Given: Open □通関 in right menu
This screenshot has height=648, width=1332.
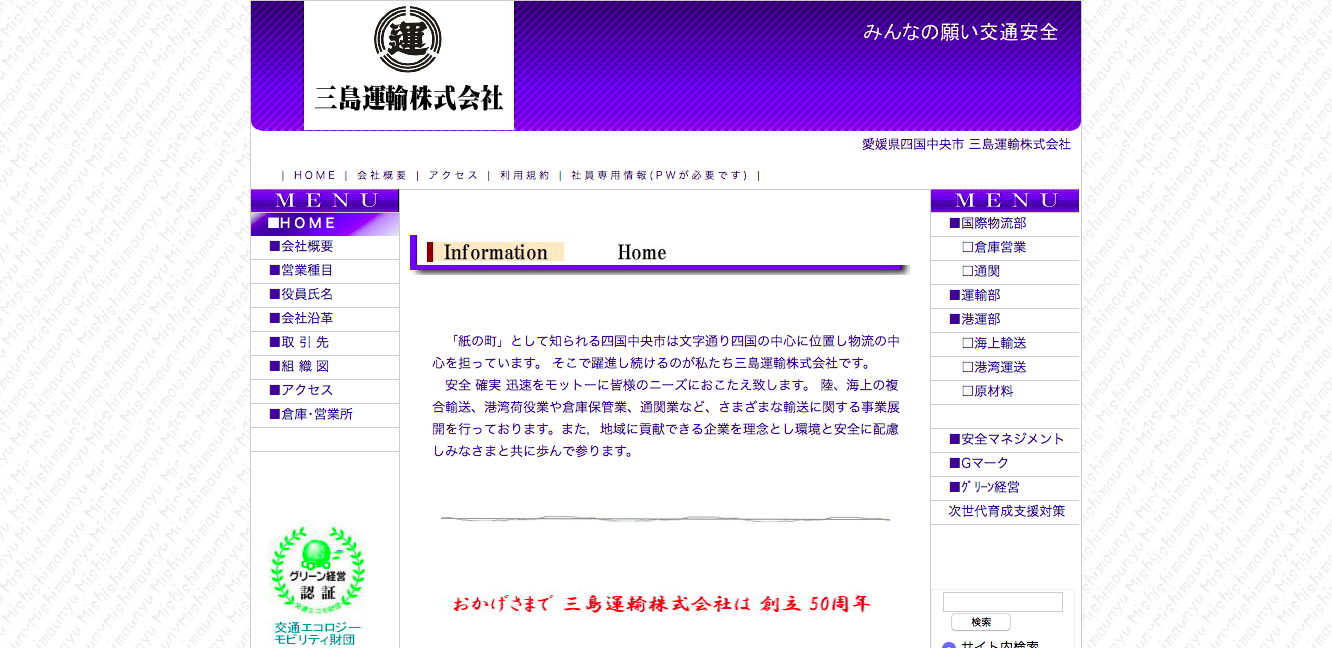Looking at the screenshot, I should tap(1005, 271).
